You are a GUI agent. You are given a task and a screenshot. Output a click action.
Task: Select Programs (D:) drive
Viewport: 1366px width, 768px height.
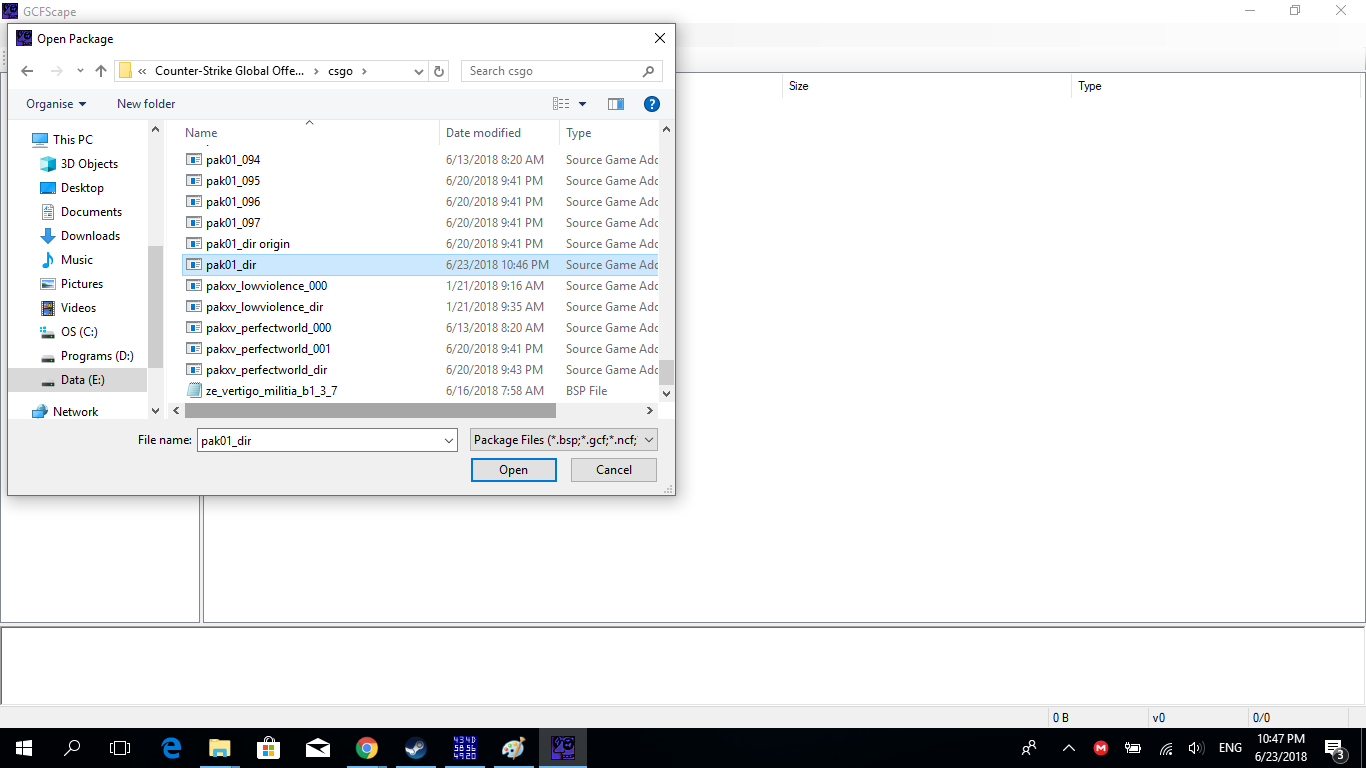coord(97,356)
